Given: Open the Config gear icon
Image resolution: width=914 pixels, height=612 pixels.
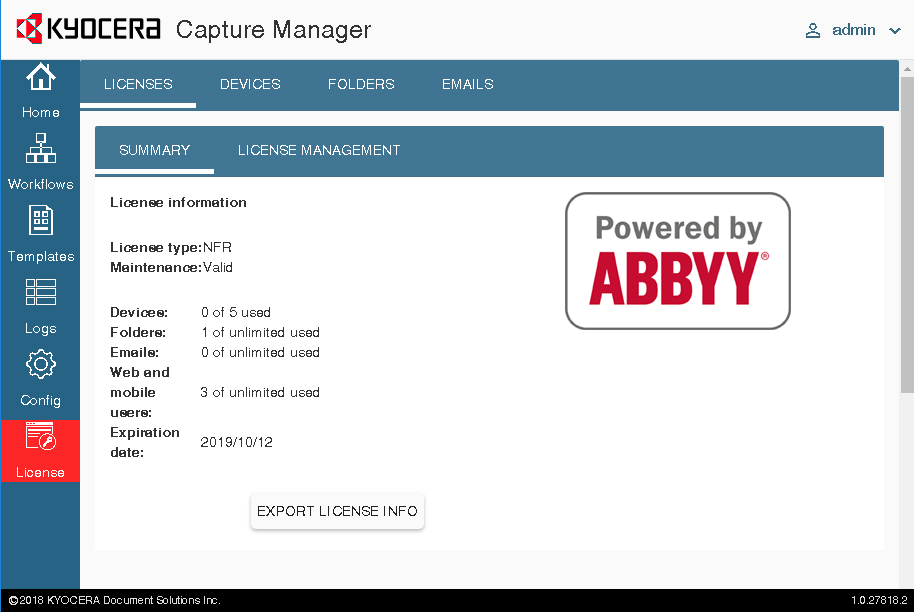Looking at the screenshot, I should tap(40, 364).
